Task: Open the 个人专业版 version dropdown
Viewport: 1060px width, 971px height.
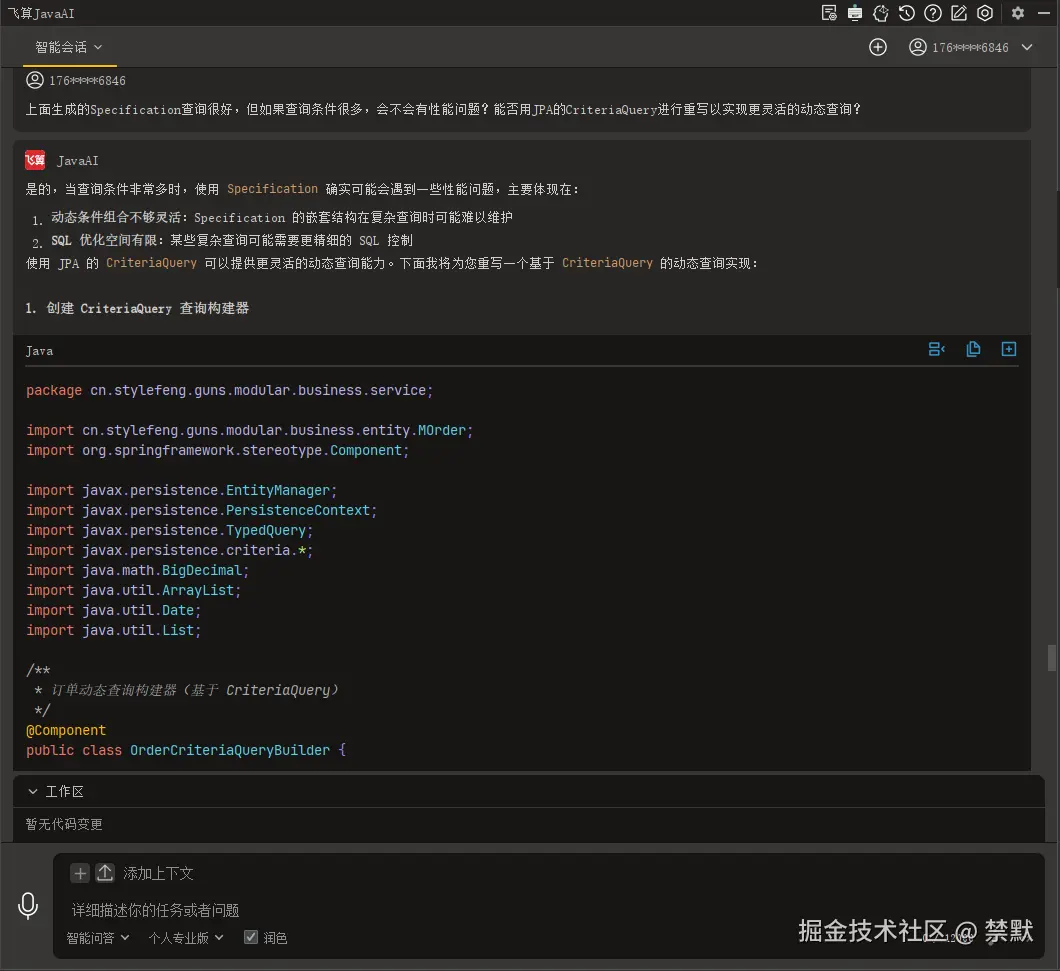Action: tap(186, 938)
